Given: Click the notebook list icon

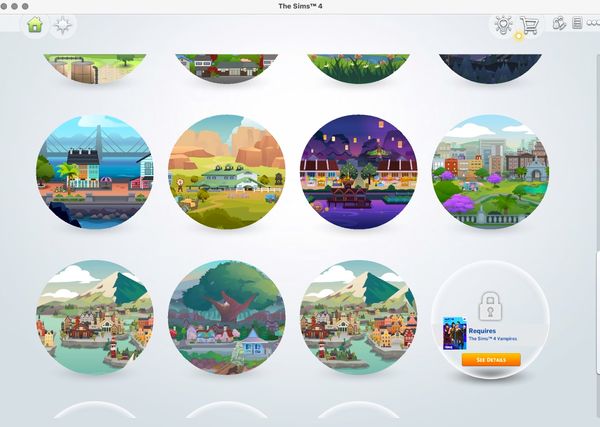Looking at the screenshot, I should 577,24.
